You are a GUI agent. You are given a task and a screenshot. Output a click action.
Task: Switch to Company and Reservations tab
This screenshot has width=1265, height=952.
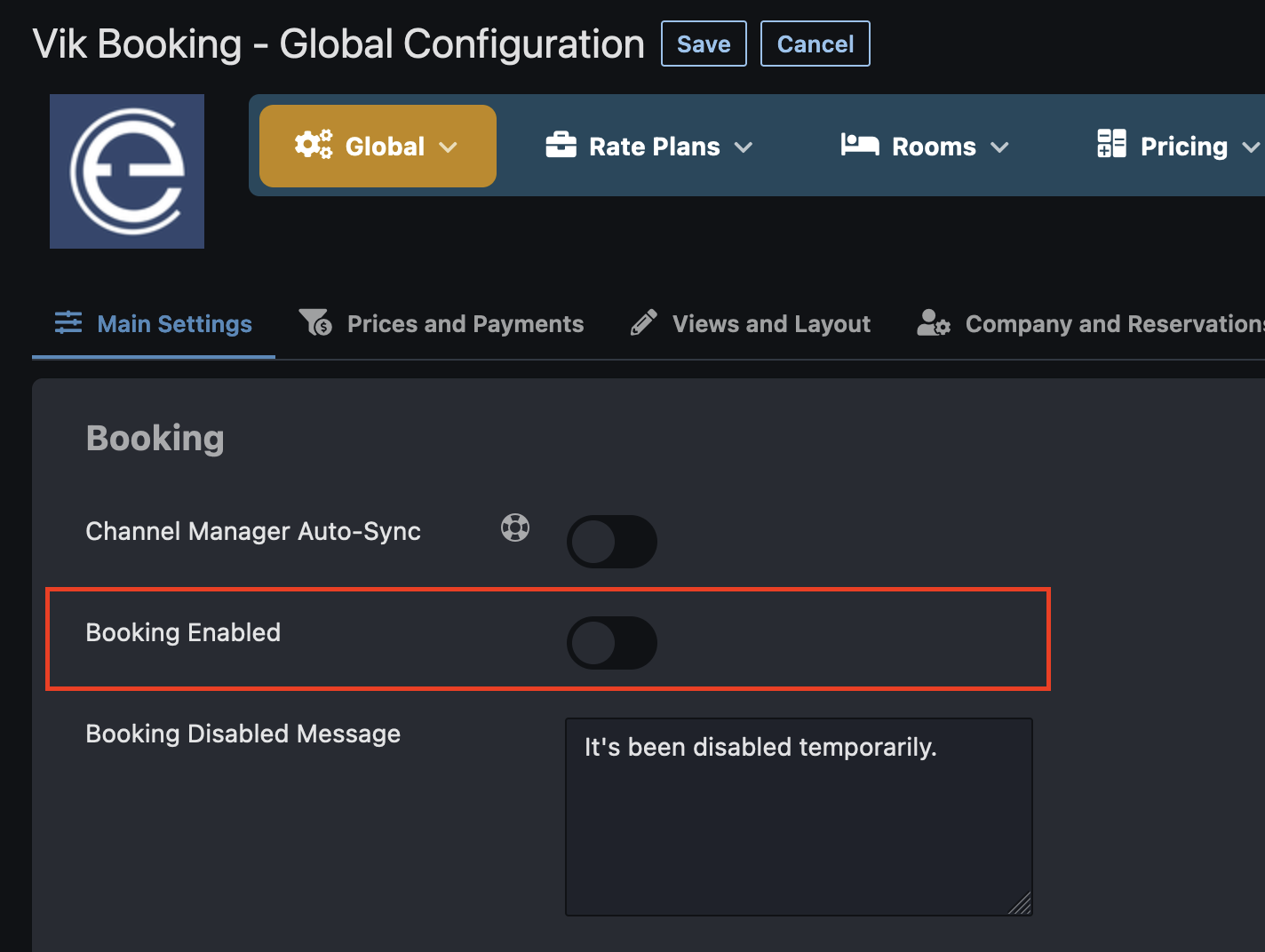[1090, 324]
